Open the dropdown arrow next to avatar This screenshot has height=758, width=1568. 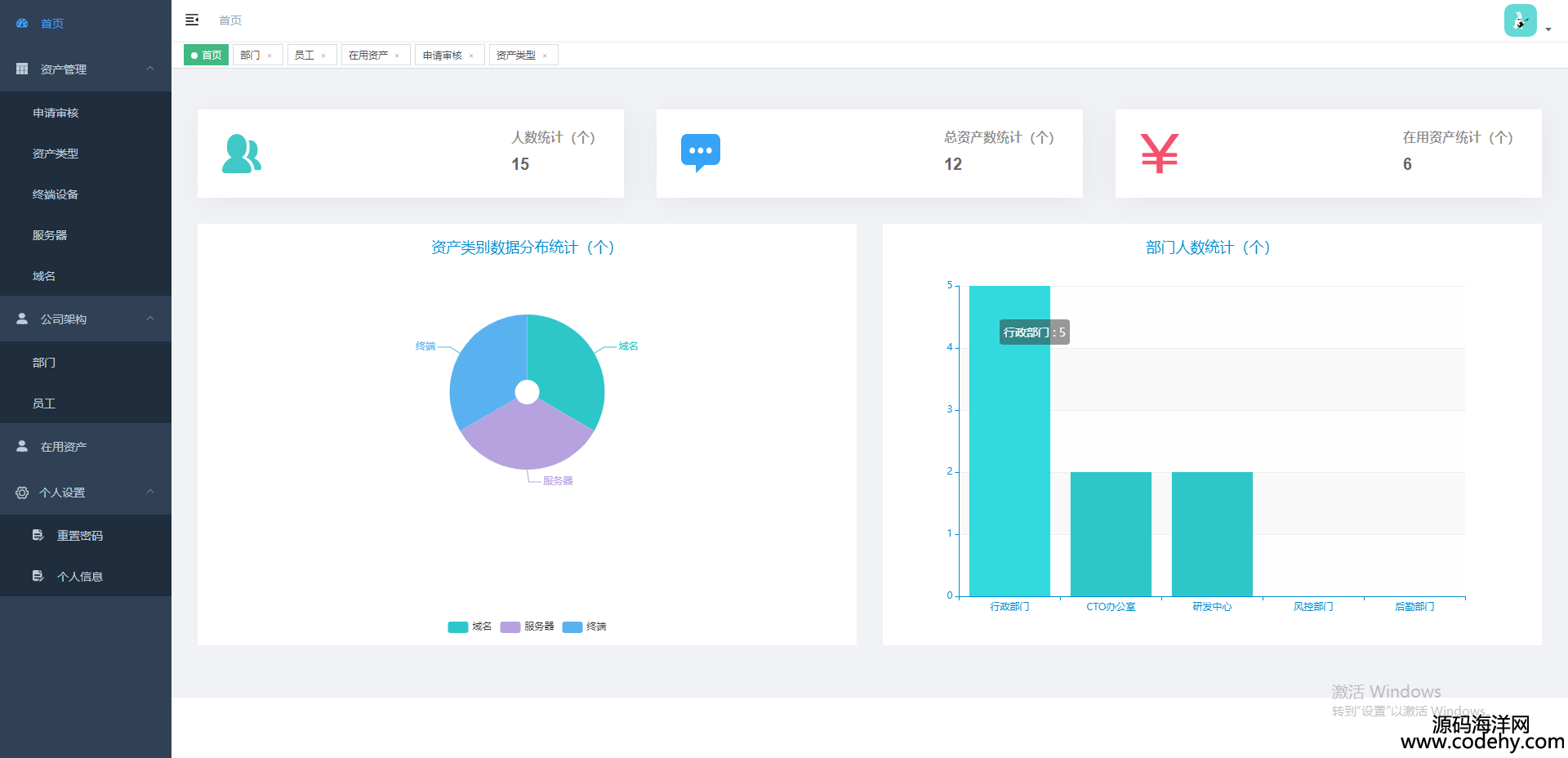pos(1548,29)
